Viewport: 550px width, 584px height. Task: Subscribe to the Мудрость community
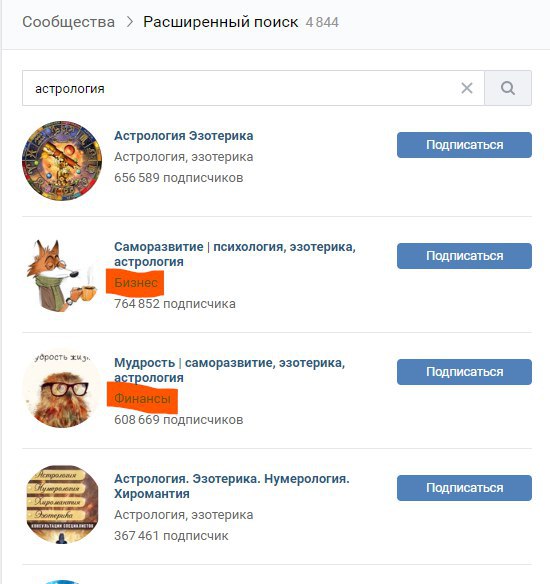[464, 372]
